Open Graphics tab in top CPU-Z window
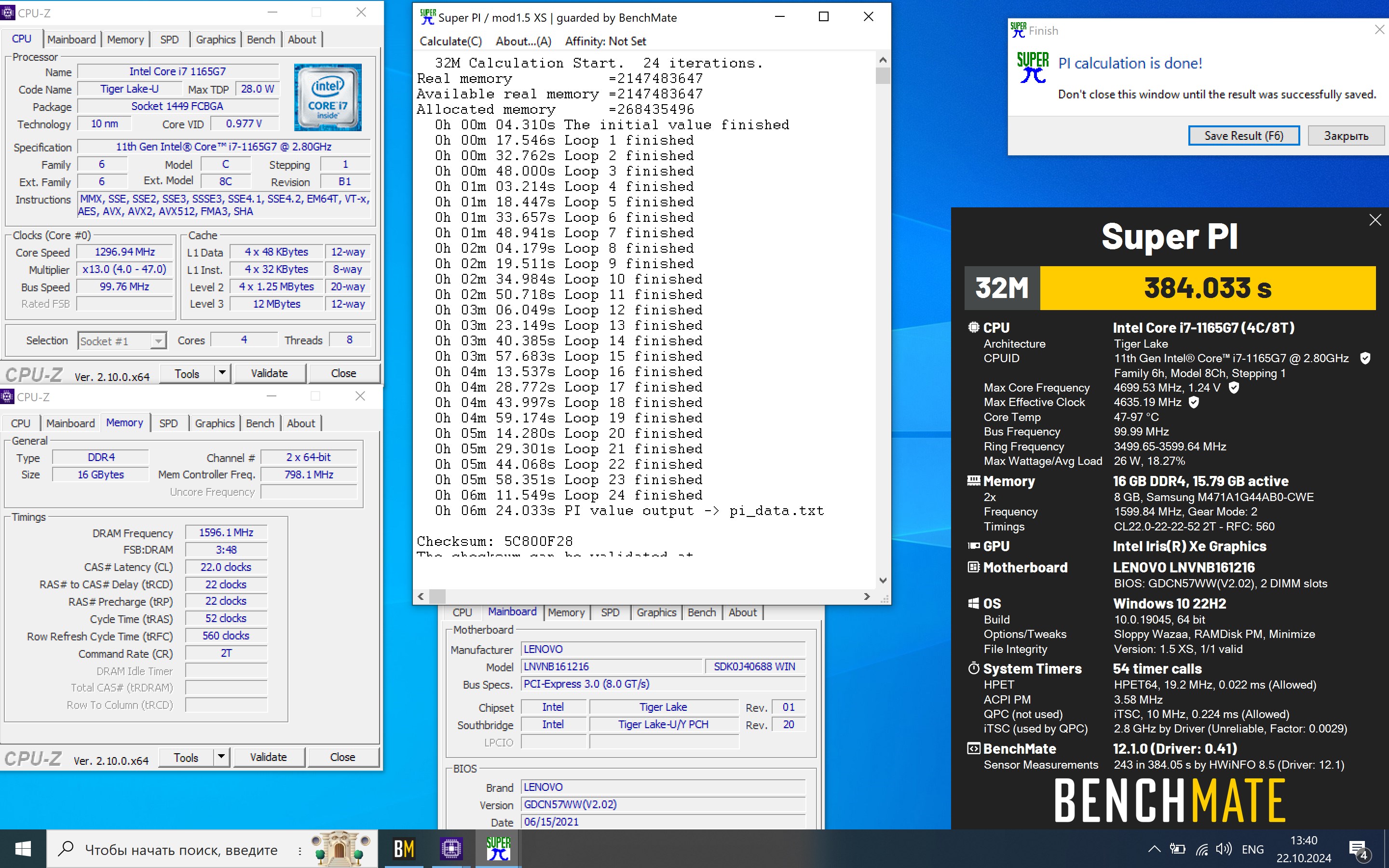Screen dimensions: 1389x868 215,40
